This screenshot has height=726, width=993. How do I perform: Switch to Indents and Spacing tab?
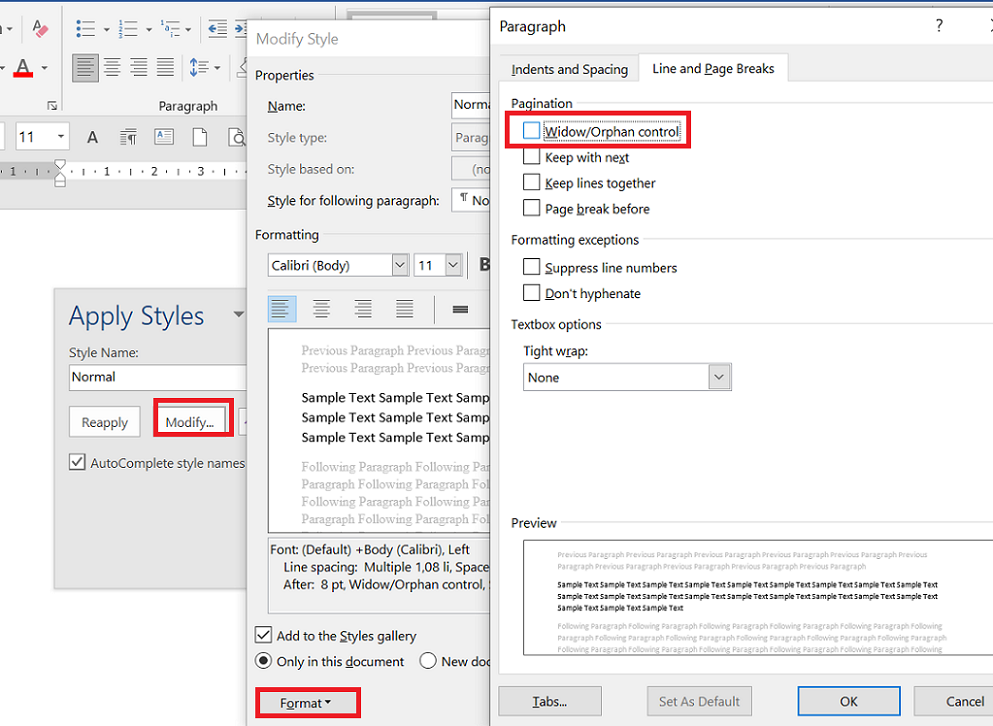click(x=569, y=69)
